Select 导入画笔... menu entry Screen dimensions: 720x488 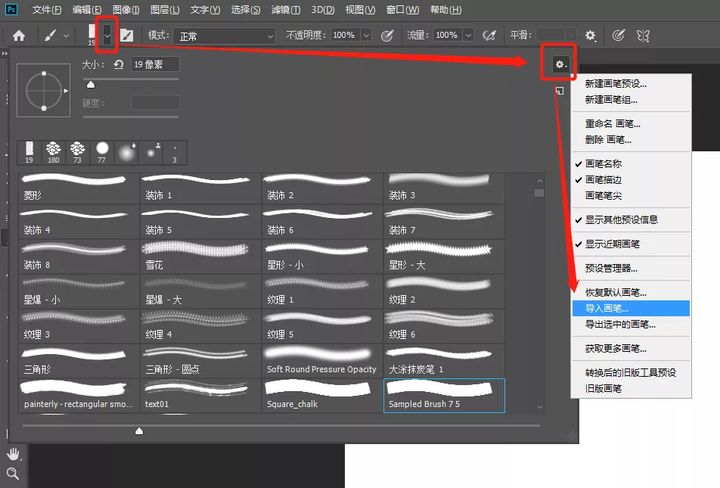(631, 308)
